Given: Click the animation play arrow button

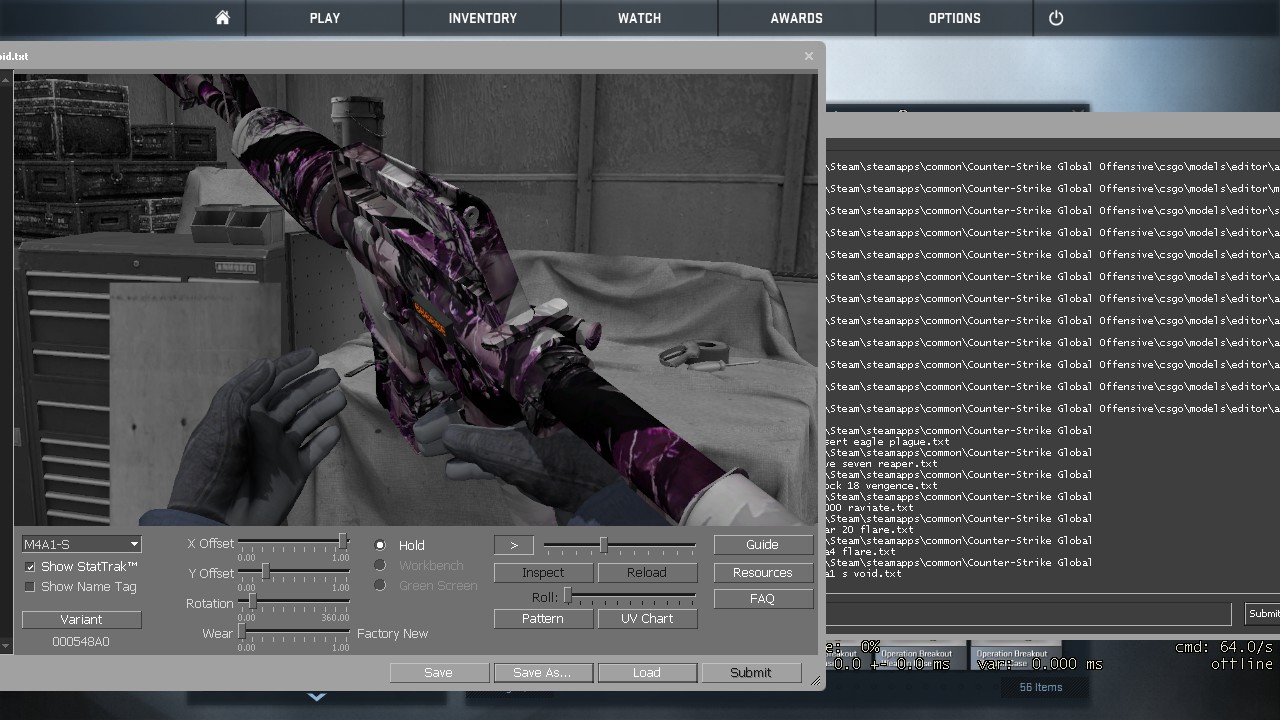Looking at the screenshot, I should (514, 545).
